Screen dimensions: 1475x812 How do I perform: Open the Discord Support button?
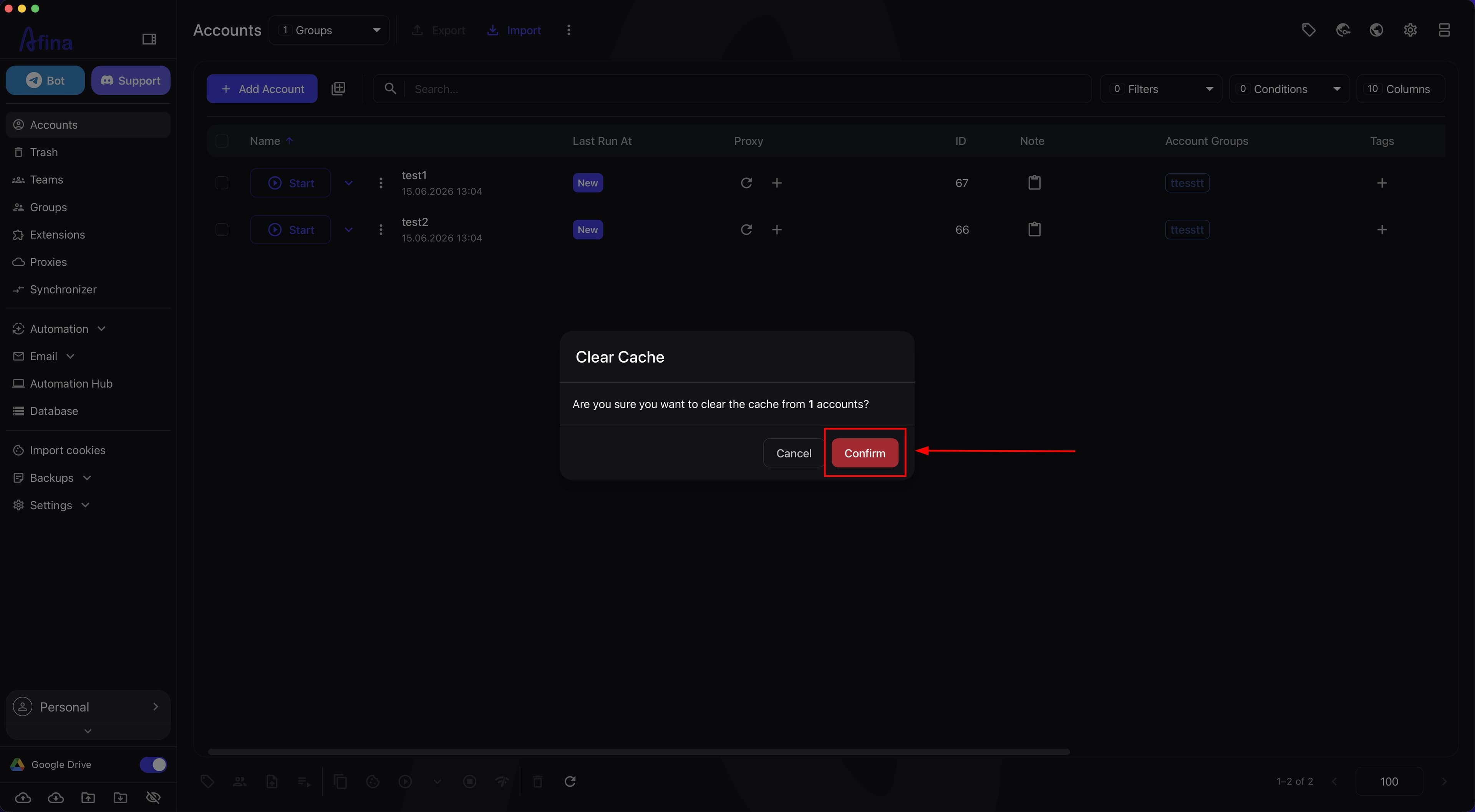pos(131,80)
